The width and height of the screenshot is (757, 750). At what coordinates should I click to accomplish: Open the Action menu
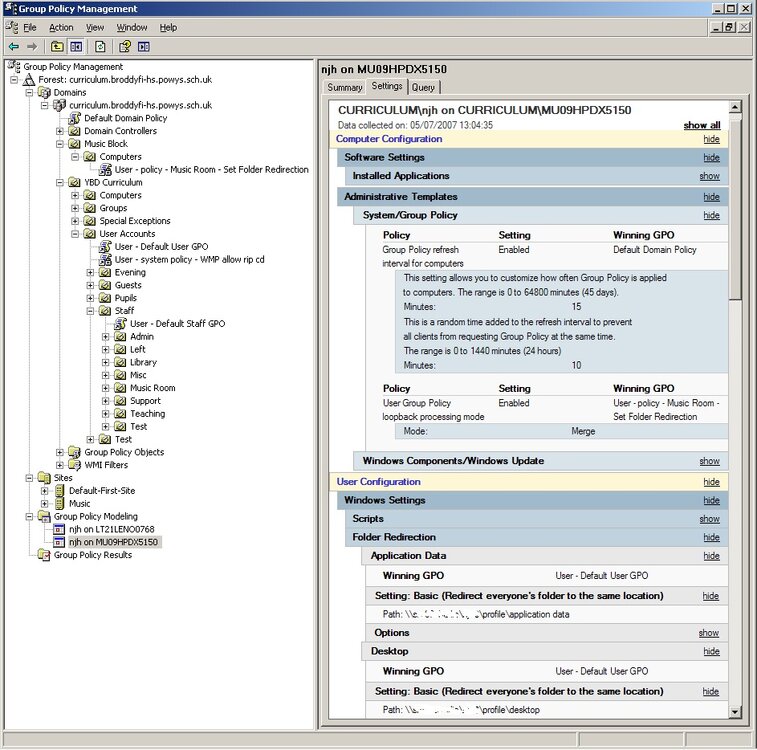coord(61,28)
